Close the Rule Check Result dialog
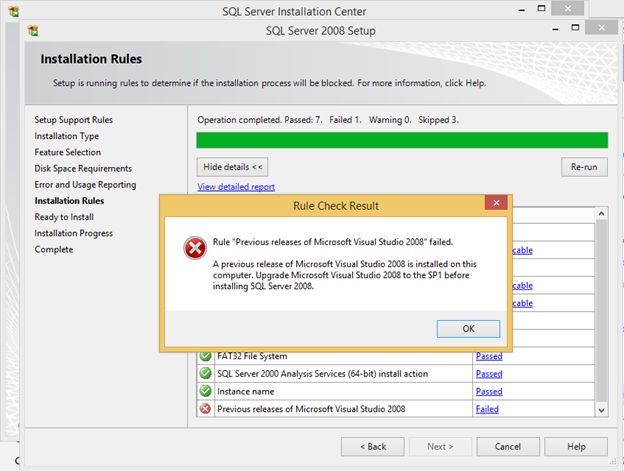Image resolution: width=624 pixels, height=471 pixels. 496,203
